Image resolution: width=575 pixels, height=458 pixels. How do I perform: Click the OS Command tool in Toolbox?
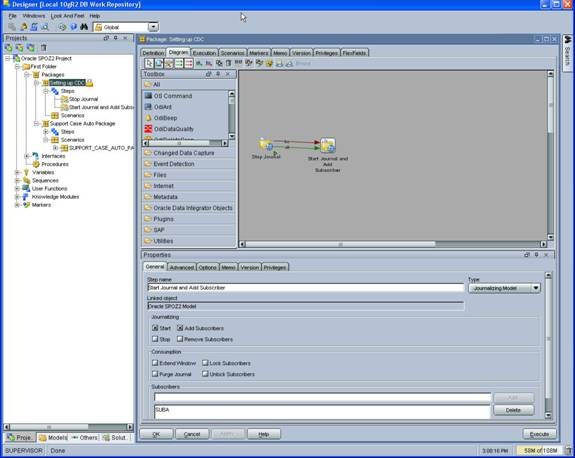(169, 96)
